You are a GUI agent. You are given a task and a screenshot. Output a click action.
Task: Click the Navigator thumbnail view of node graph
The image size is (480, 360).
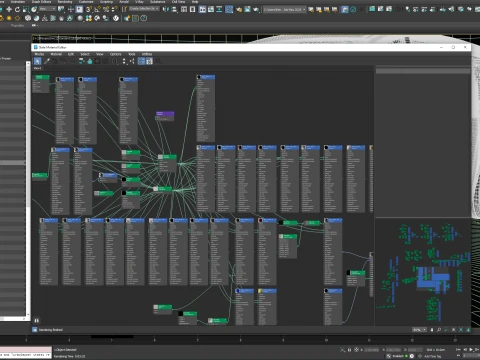tap(423, 272)
